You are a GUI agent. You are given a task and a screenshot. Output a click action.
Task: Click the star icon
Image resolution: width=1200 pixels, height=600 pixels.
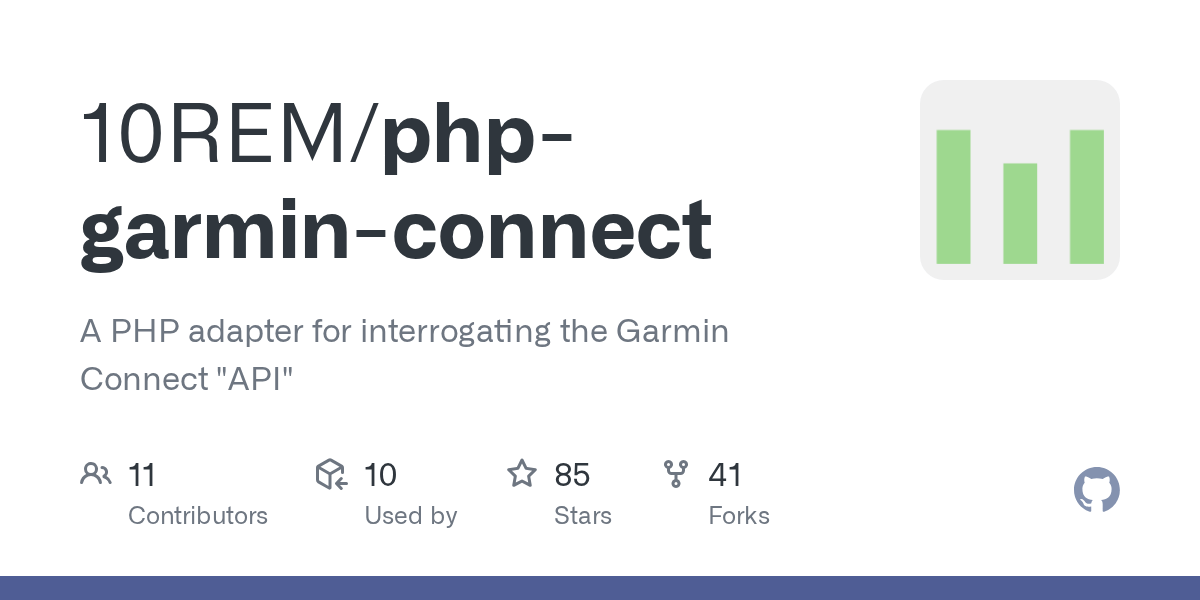[522, 474]
